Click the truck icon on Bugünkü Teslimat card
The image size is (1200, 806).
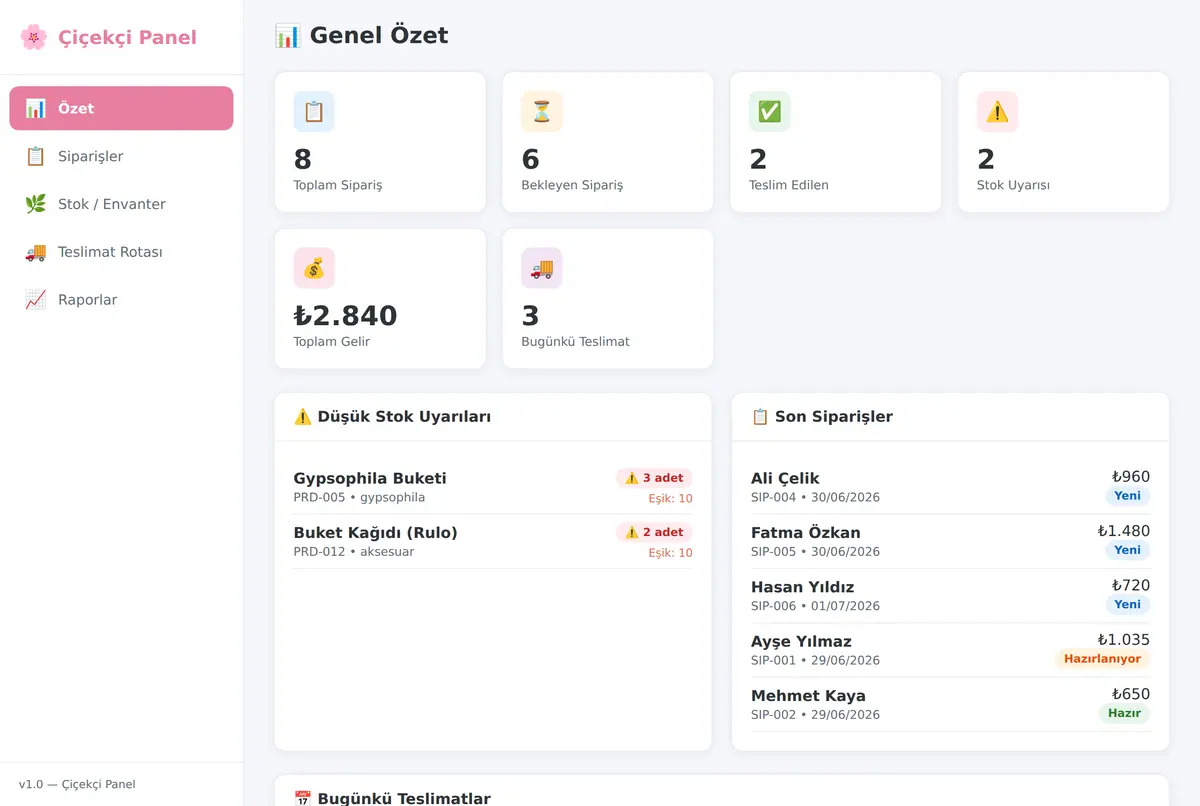tap(542, 268)
